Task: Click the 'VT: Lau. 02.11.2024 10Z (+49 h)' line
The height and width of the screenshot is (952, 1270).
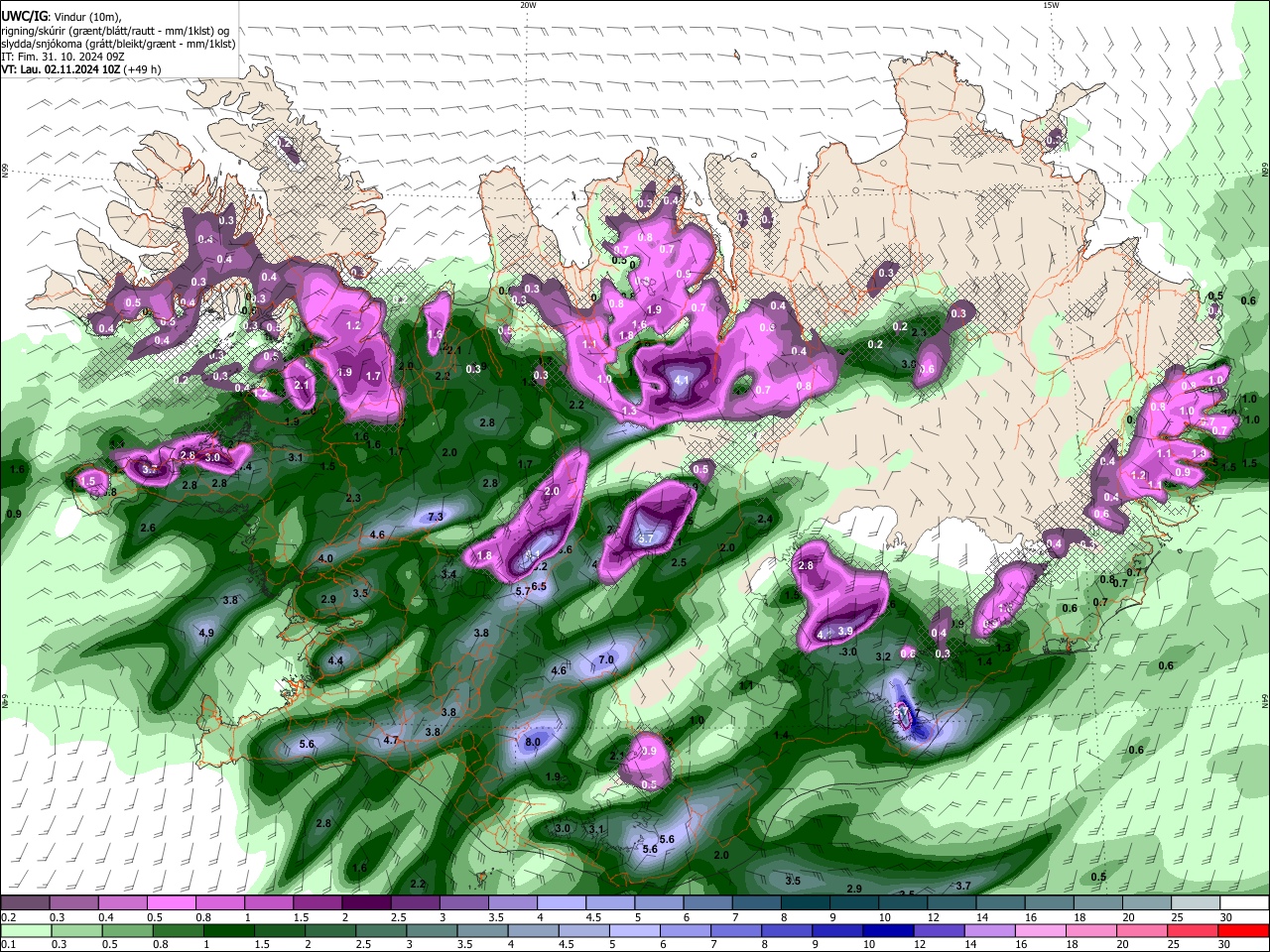Action: point(81,69)
